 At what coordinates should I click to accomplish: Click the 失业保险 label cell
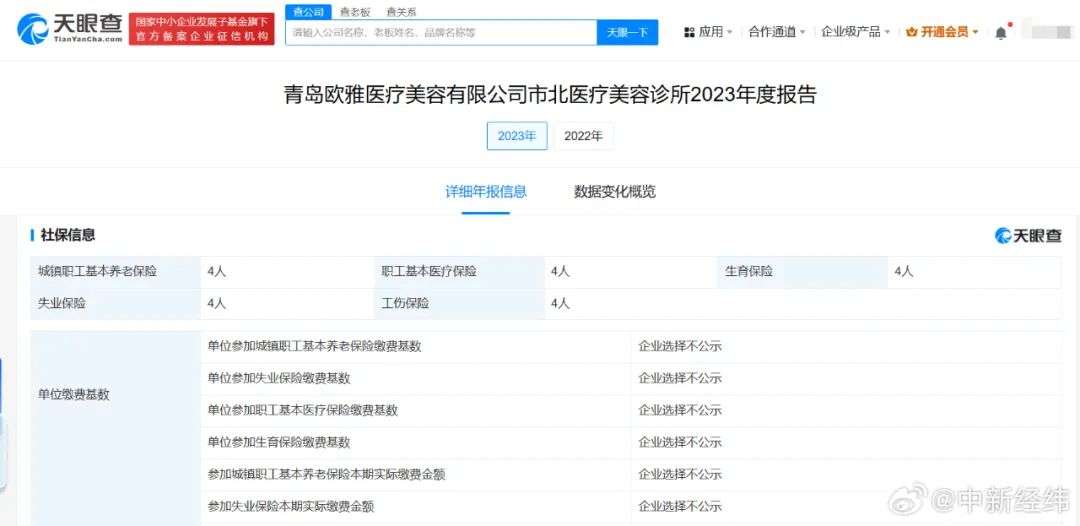coord(116,303)
